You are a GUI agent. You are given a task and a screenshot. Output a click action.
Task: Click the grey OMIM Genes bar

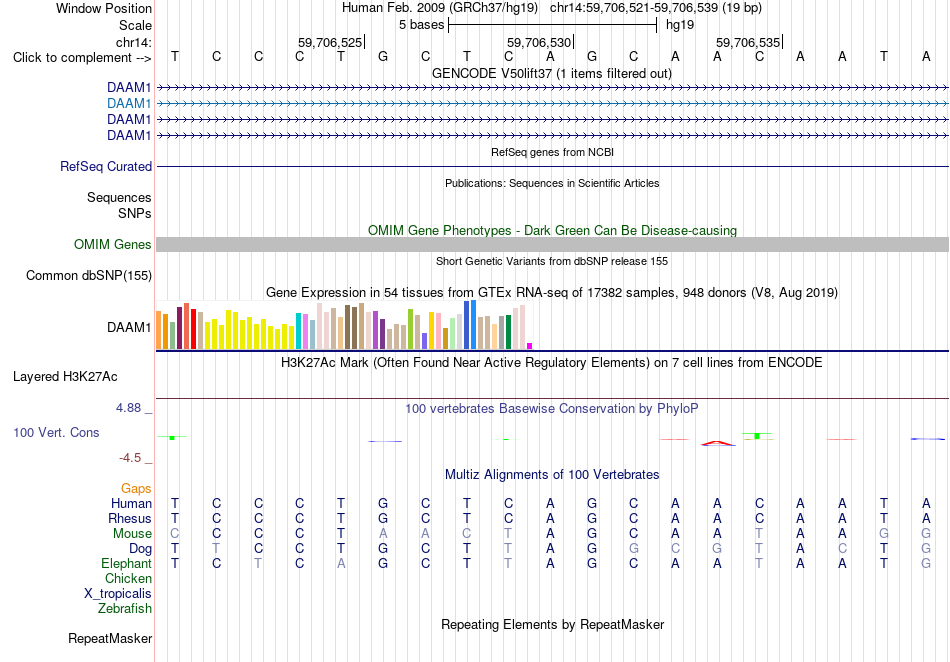click(x=552, y=245)
